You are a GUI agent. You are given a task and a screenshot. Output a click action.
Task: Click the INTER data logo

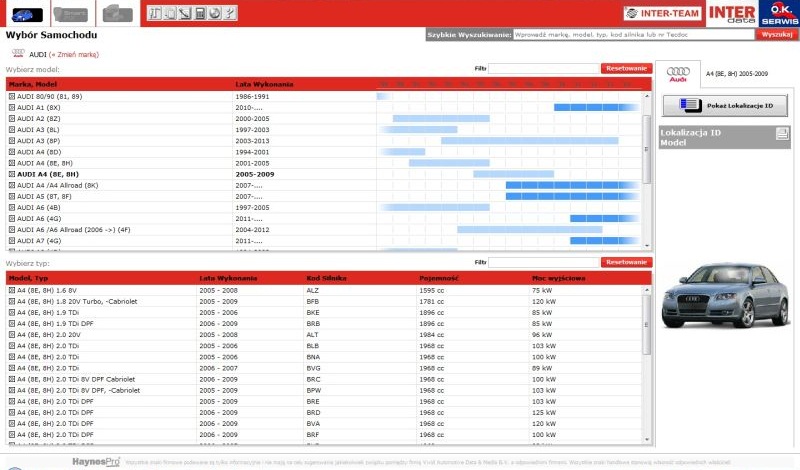(732, 14)
